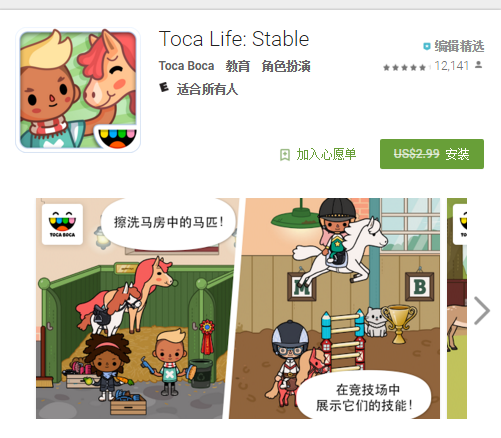Open the 教育 category link
This screenshot has width=501, height=438.
tap(238, 66)
